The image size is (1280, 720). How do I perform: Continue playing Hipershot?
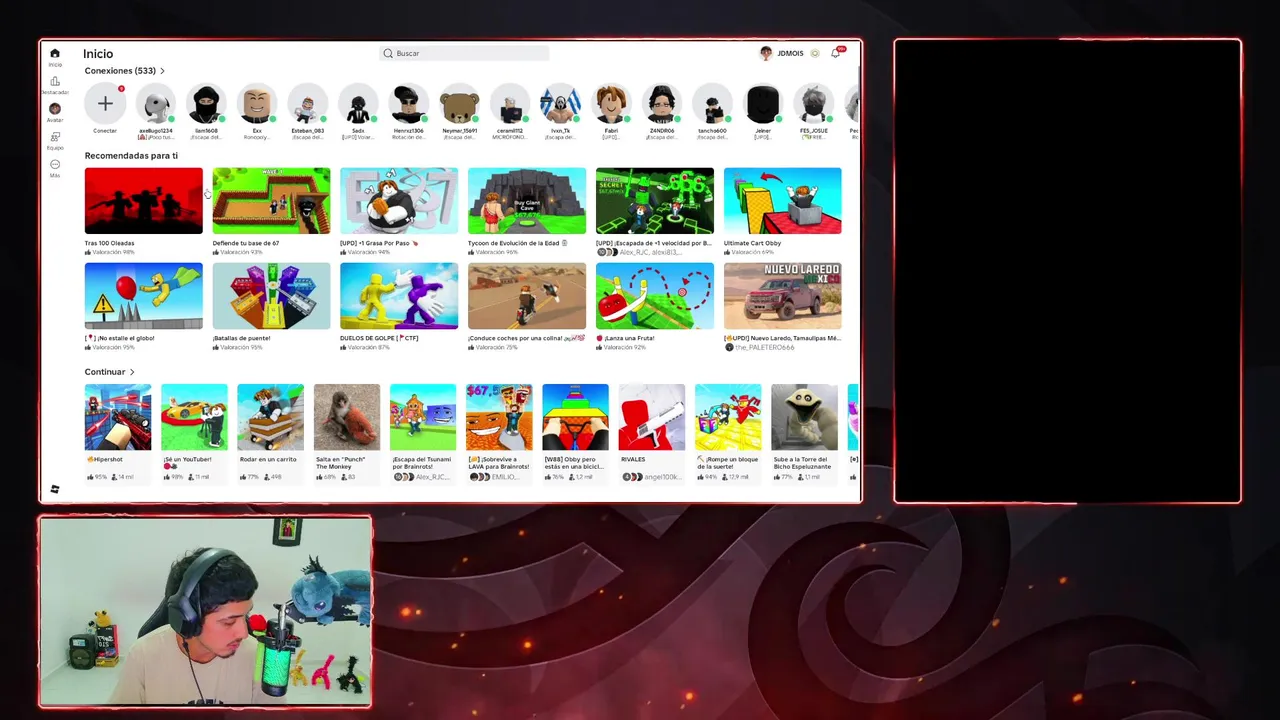click(118, 417)
